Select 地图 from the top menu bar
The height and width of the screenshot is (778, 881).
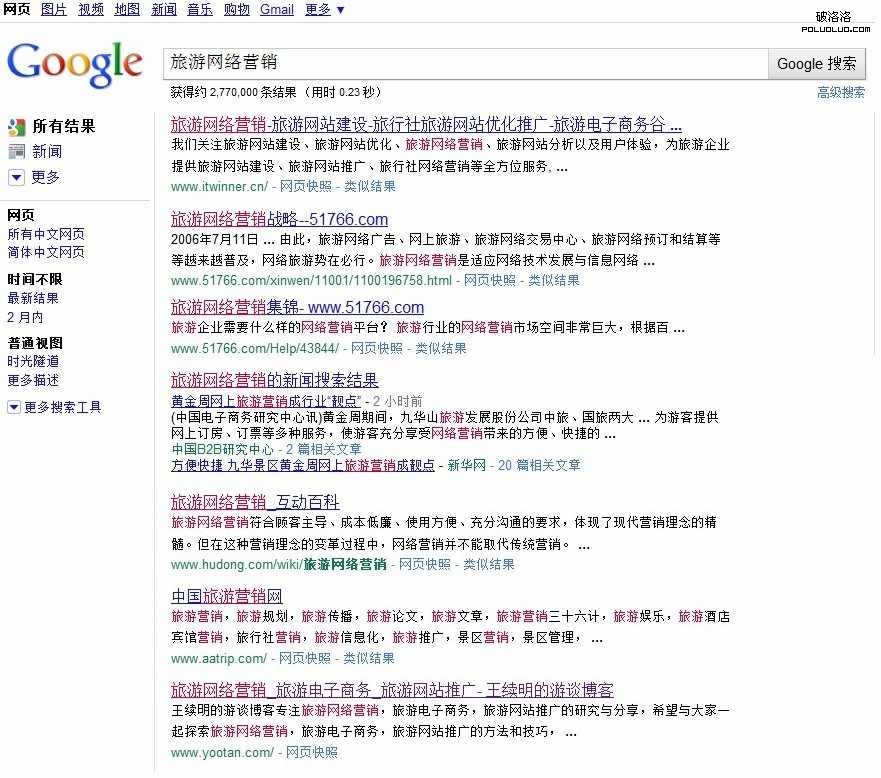coord(126,10)
